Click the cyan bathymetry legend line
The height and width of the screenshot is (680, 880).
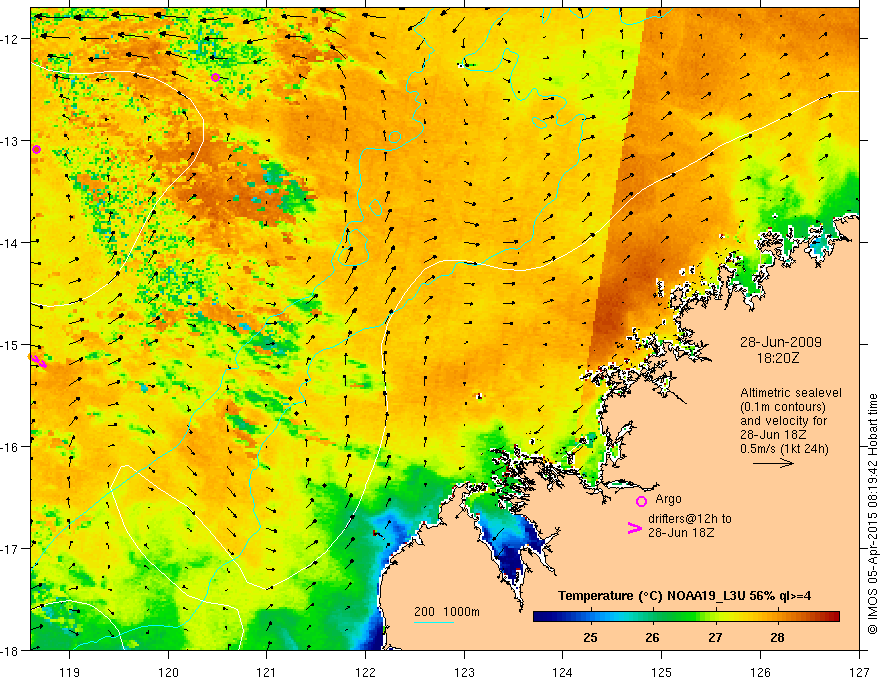tap(433, 622)
